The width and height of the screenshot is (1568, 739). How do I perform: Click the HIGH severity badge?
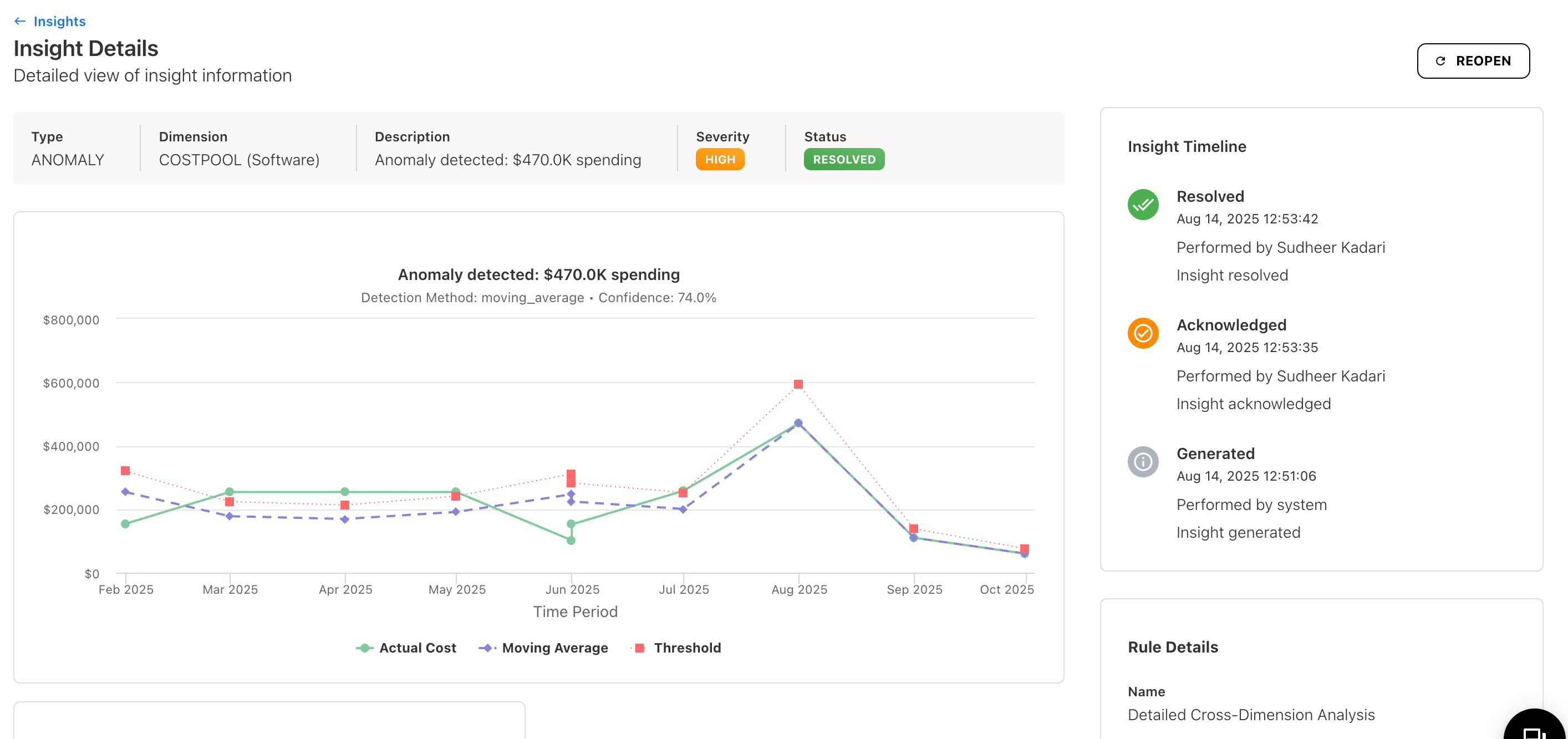pyautogui.click(x=720, y=160)
